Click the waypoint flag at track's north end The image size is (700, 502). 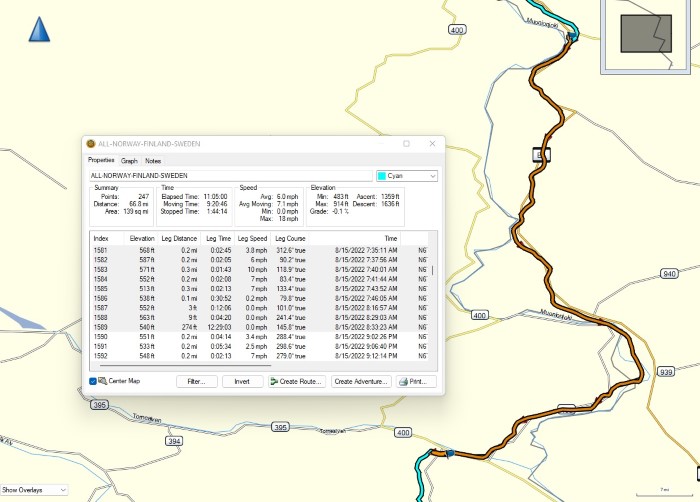click(x=572, y=37)
